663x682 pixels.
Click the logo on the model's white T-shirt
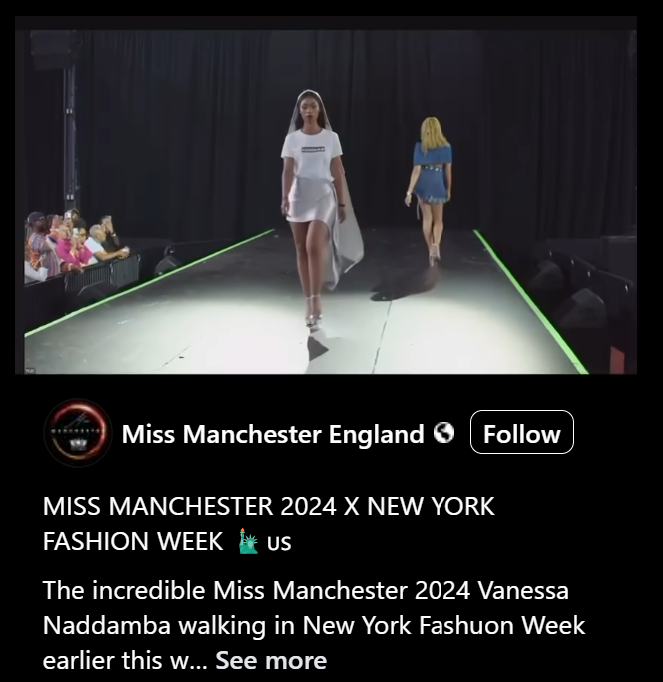[313, 149]
